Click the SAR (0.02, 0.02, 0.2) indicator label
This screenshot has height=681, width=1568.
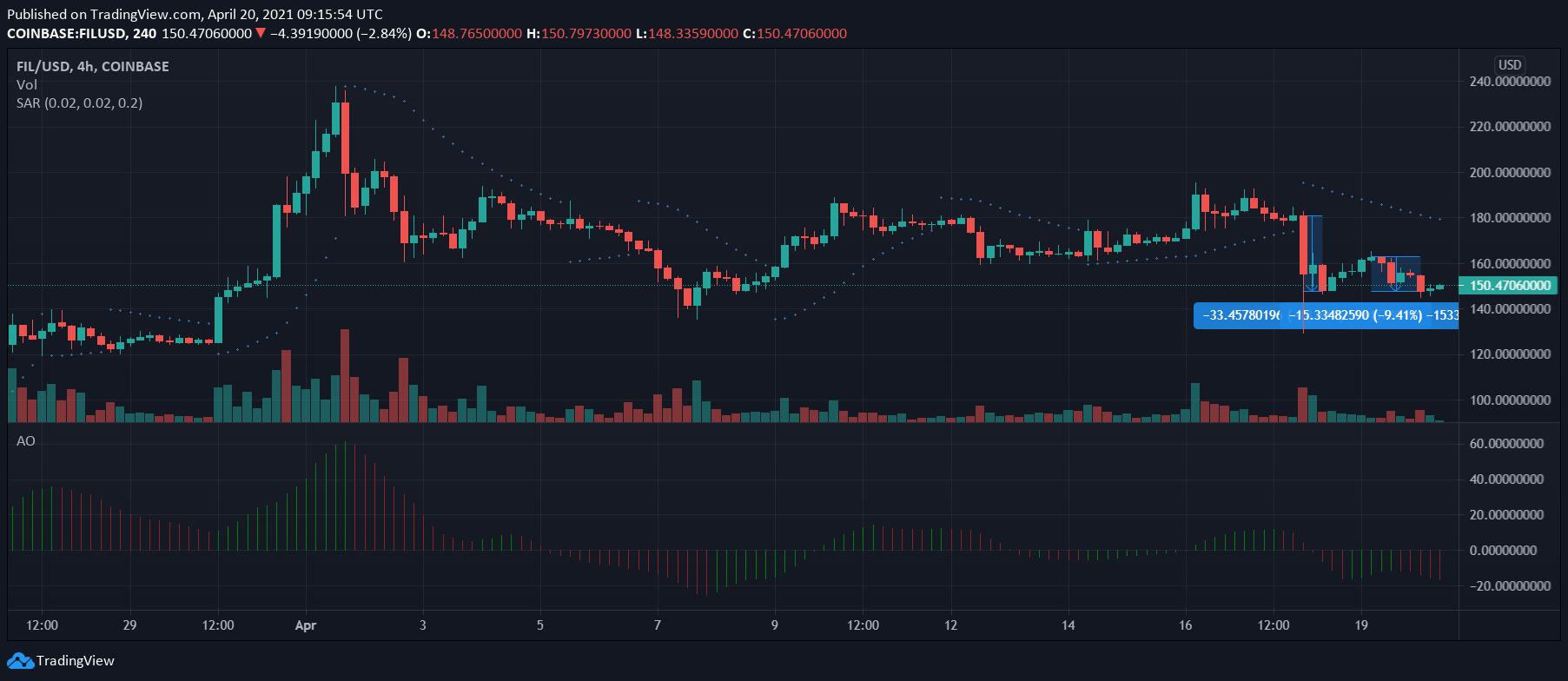click(80, 102)
